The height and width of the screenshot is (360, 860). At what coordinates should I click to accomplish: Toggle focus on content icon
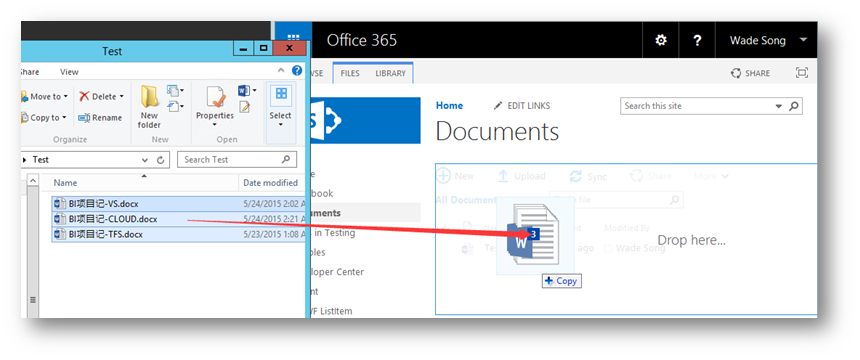tap(802, 73)
